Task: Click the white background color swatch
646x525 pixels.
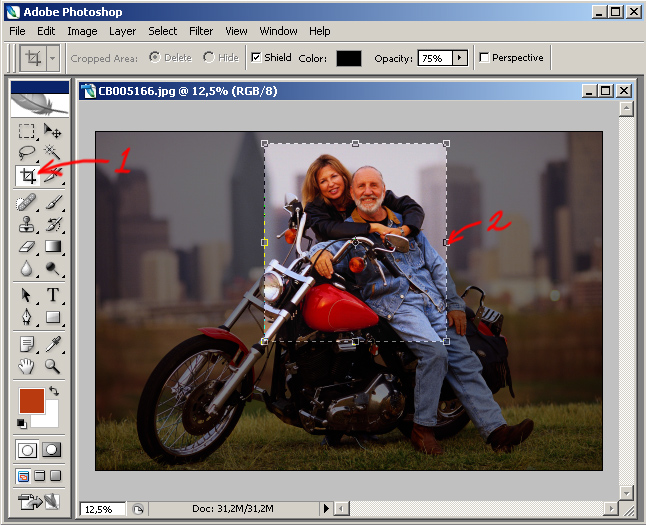Action: coord(49,418)
